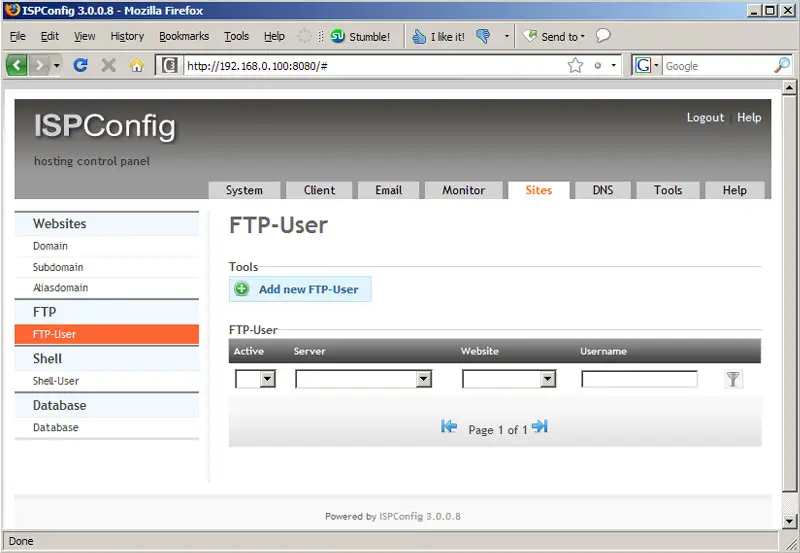The height and width of the screenshot is (553, 800).
Task: Open Subdomain in the sidebar
Action: (x=107, y=267)
